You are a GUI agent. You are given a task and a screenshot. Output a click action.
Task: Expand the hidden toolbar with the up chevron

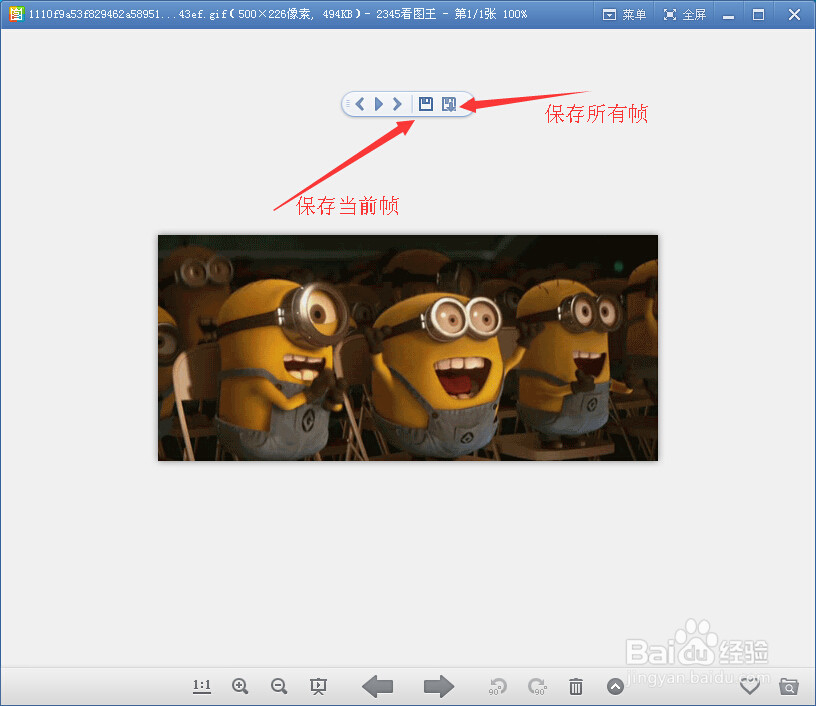(x=615, y=686)
